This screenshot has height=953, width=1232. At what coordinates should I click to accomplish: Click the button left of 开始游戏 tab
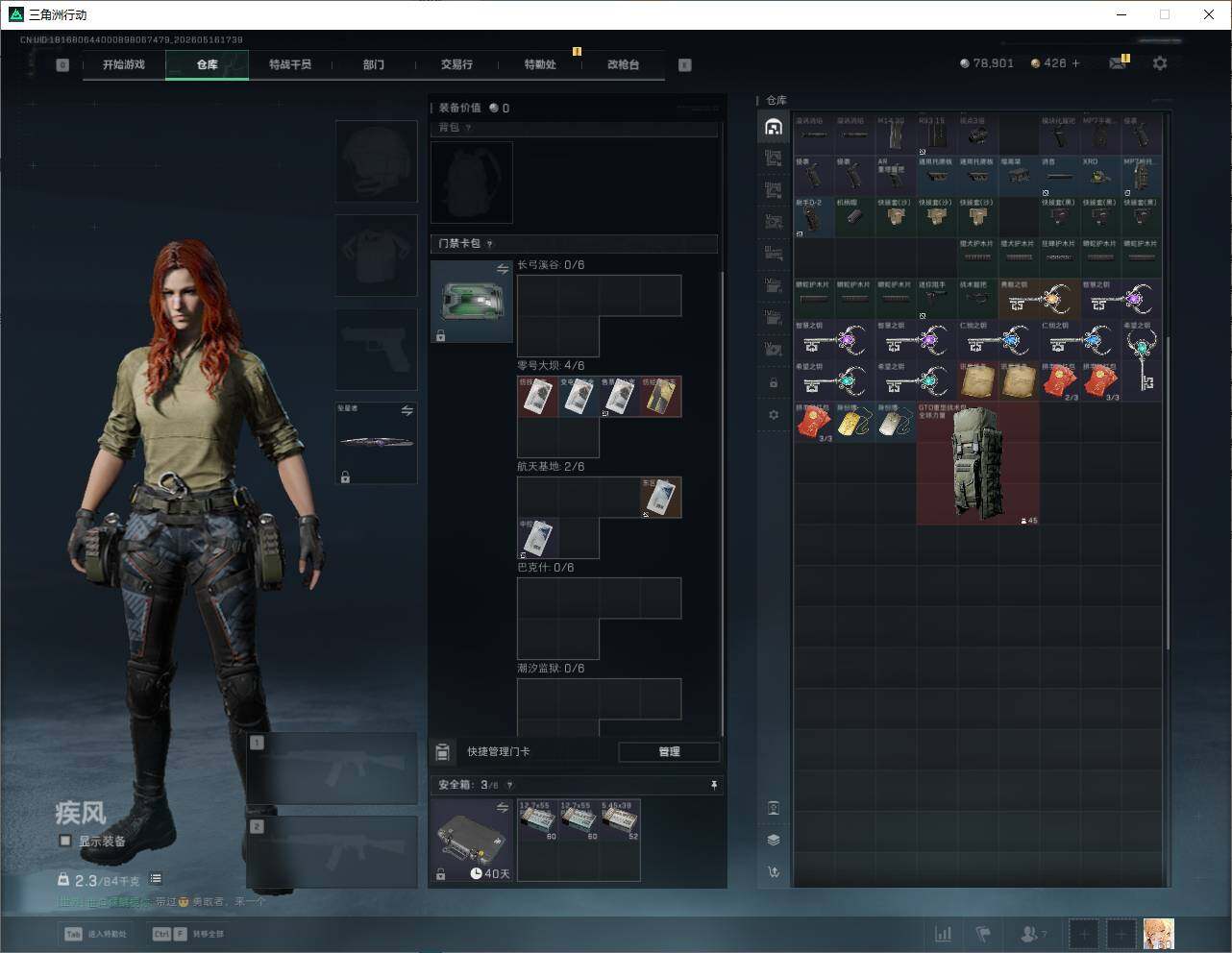[x=62, y=65]
